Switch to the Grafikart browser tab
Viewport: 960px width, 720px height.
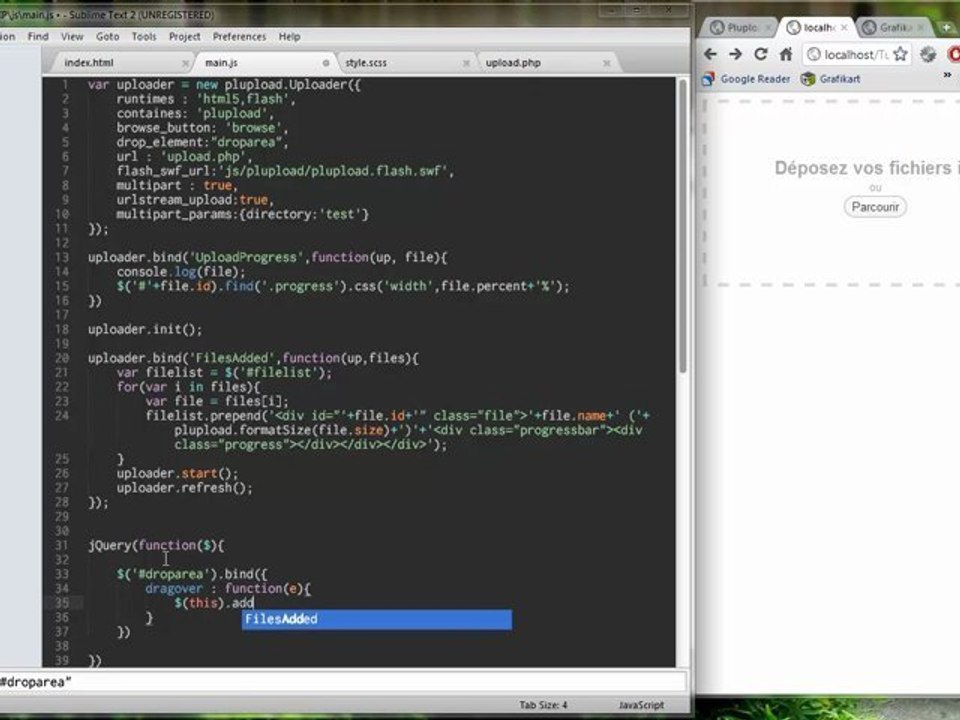(x=893, y=28)
